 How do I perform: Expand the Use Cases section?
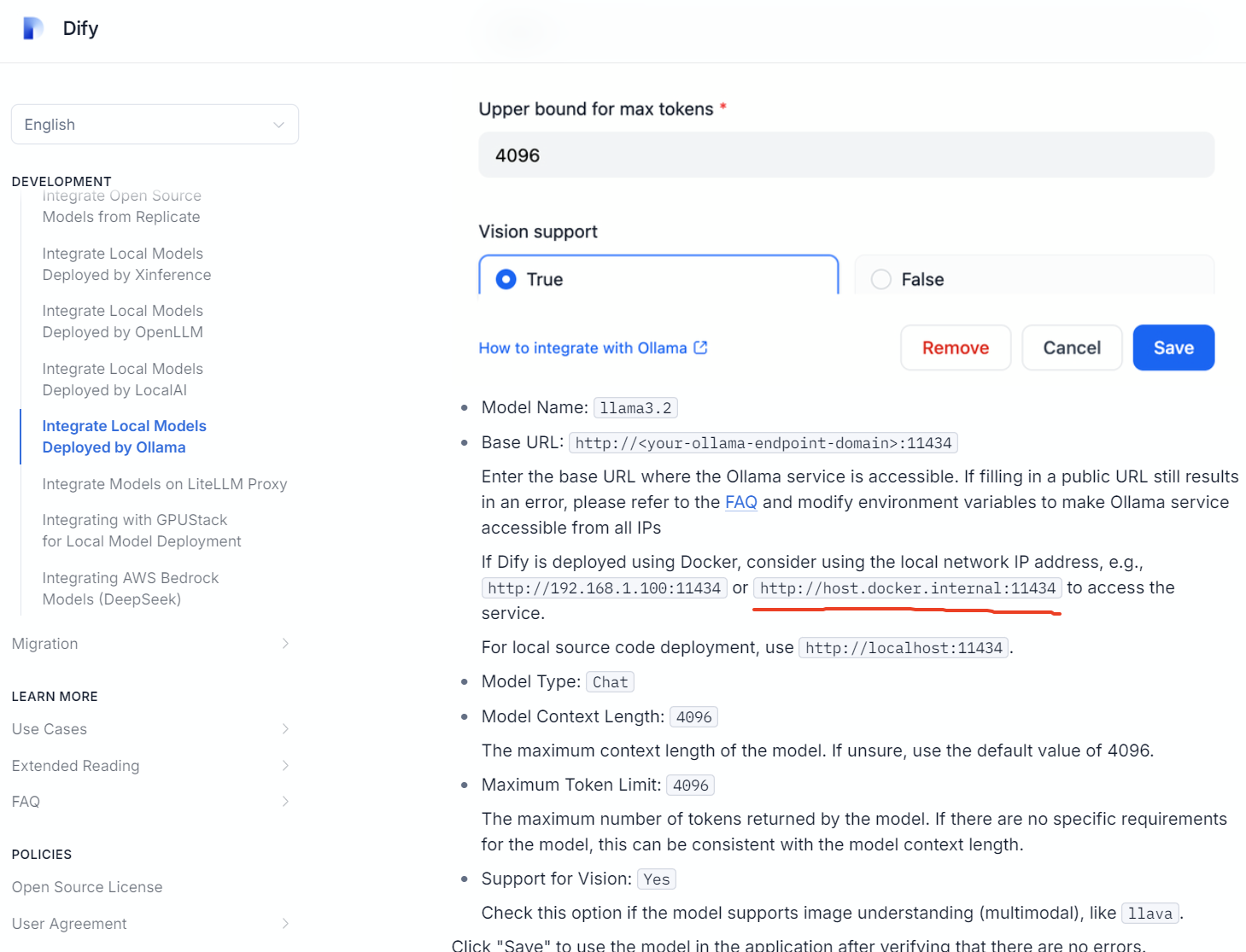pos(285,729)
